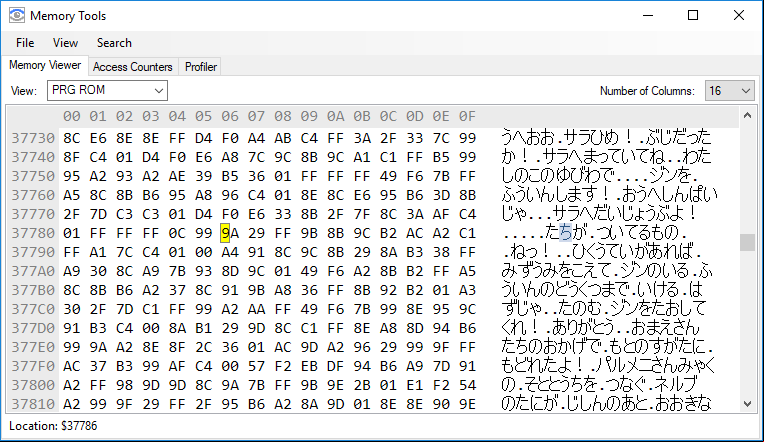Open the File menu
This screenshot has height=442, width=764.
pos(25,43)
